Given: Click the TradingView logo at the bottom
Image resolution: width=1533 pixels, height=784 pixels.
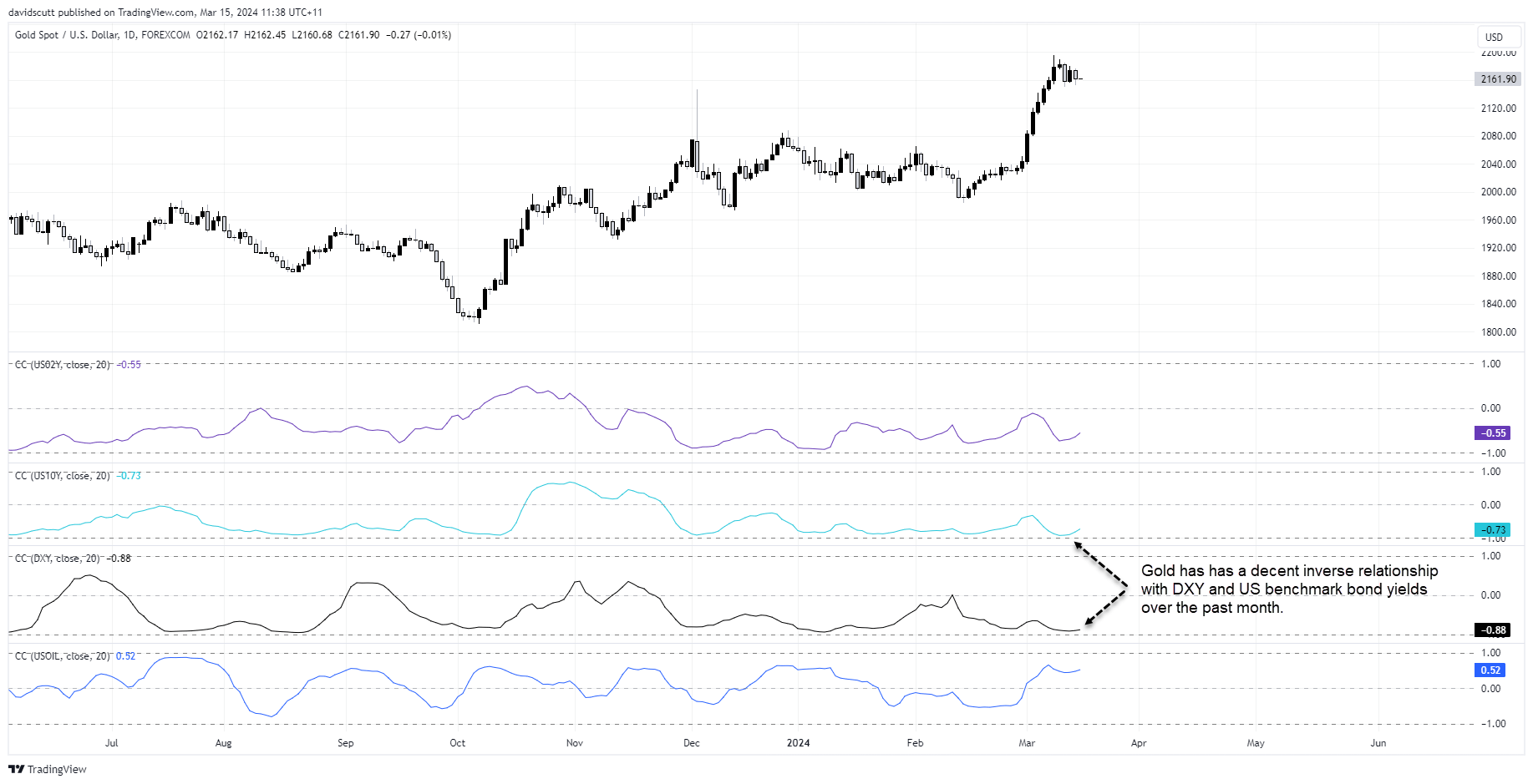Looking at the screenshot, I should (x=48, y=769).
